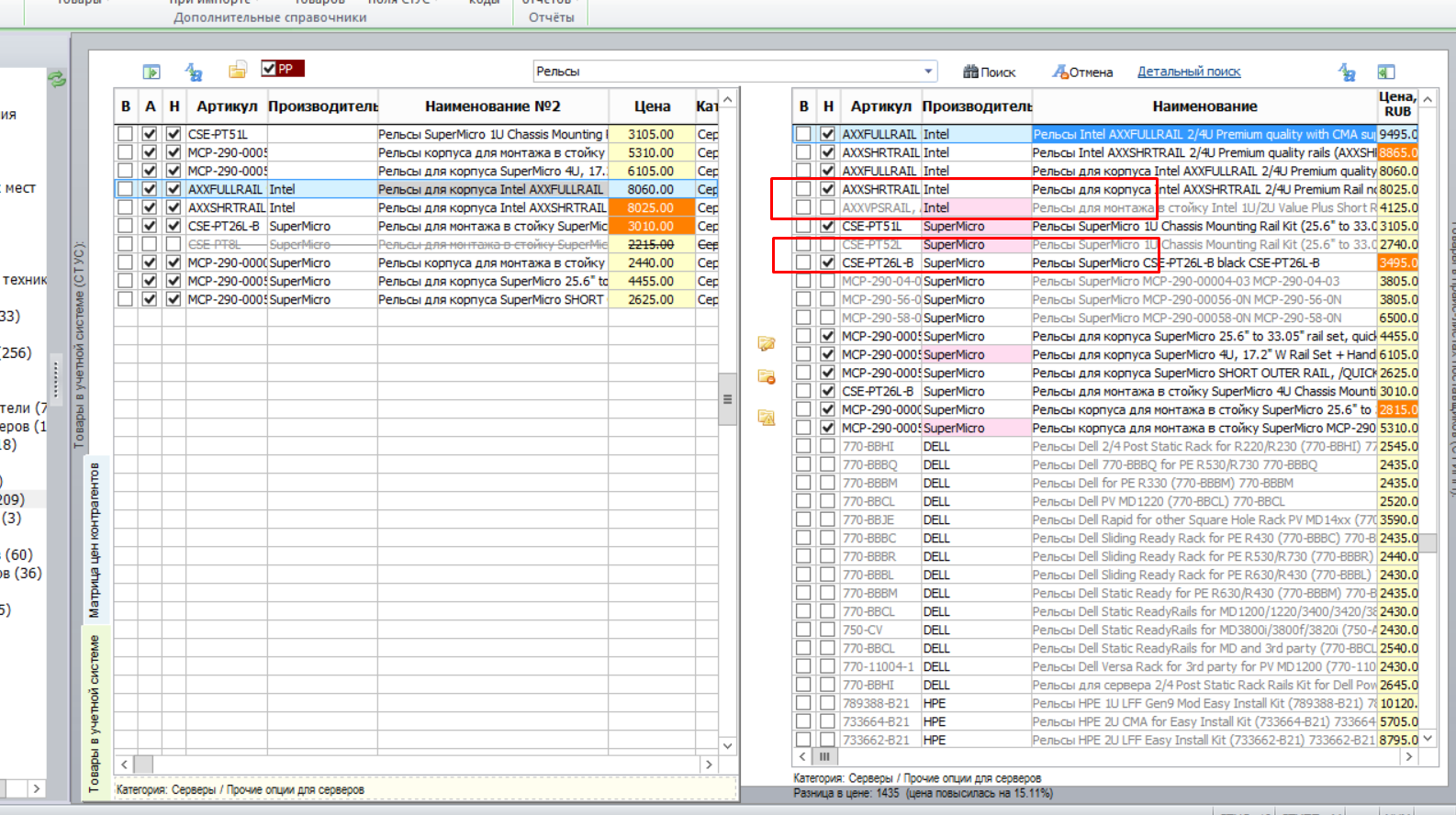Toggle column B checkbox for 770-BBBQ DELL row
Viewport: 1456px width, 815px height.
point(803,464)
